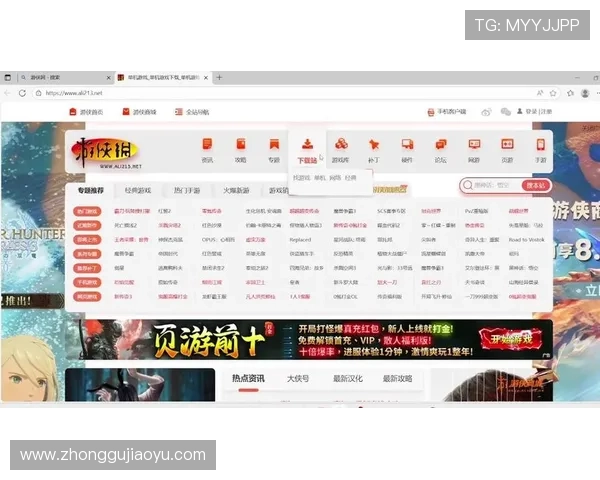The width and height of the screenshot is (600, 480).
Task: Add page to favorites star icon
Action: [x=553, y=93]
